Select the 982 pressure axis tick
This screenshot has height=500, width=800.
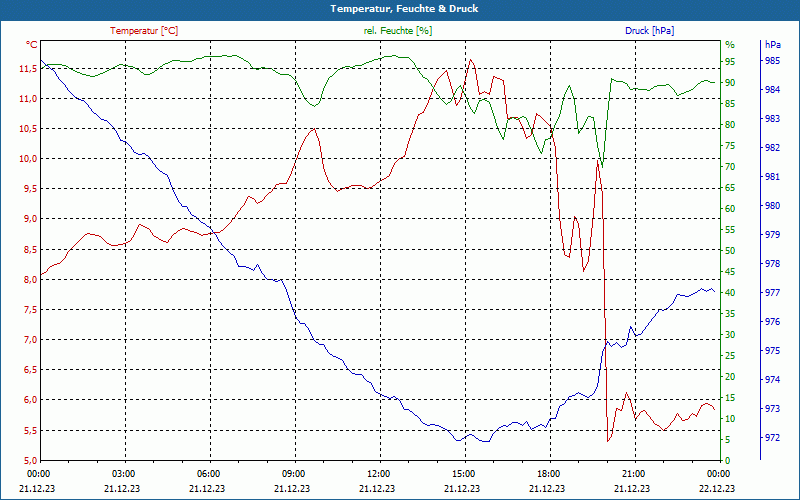tap(773, 148)
